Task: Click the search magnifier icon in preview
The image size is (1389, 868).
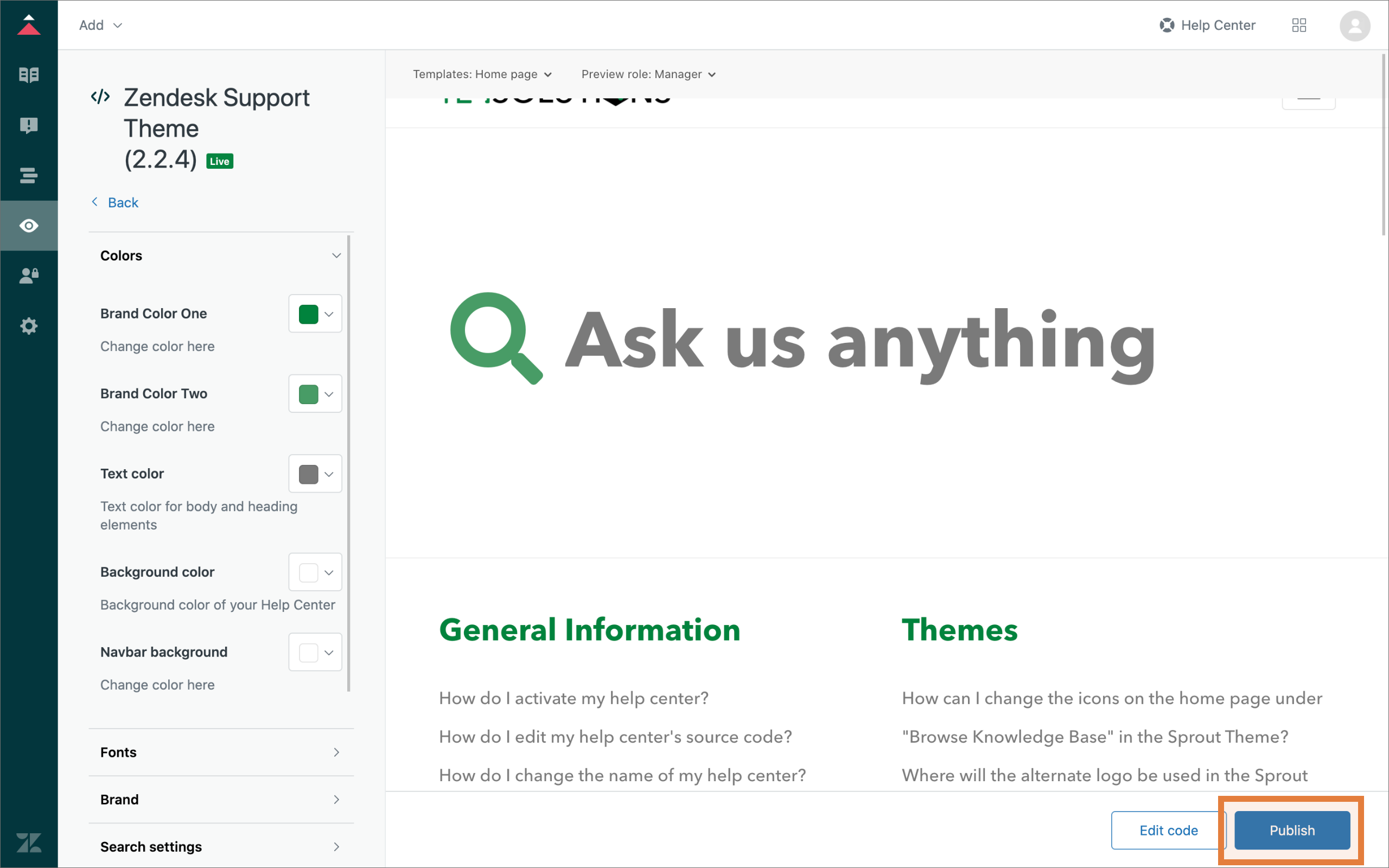Action: coord(496,339)
